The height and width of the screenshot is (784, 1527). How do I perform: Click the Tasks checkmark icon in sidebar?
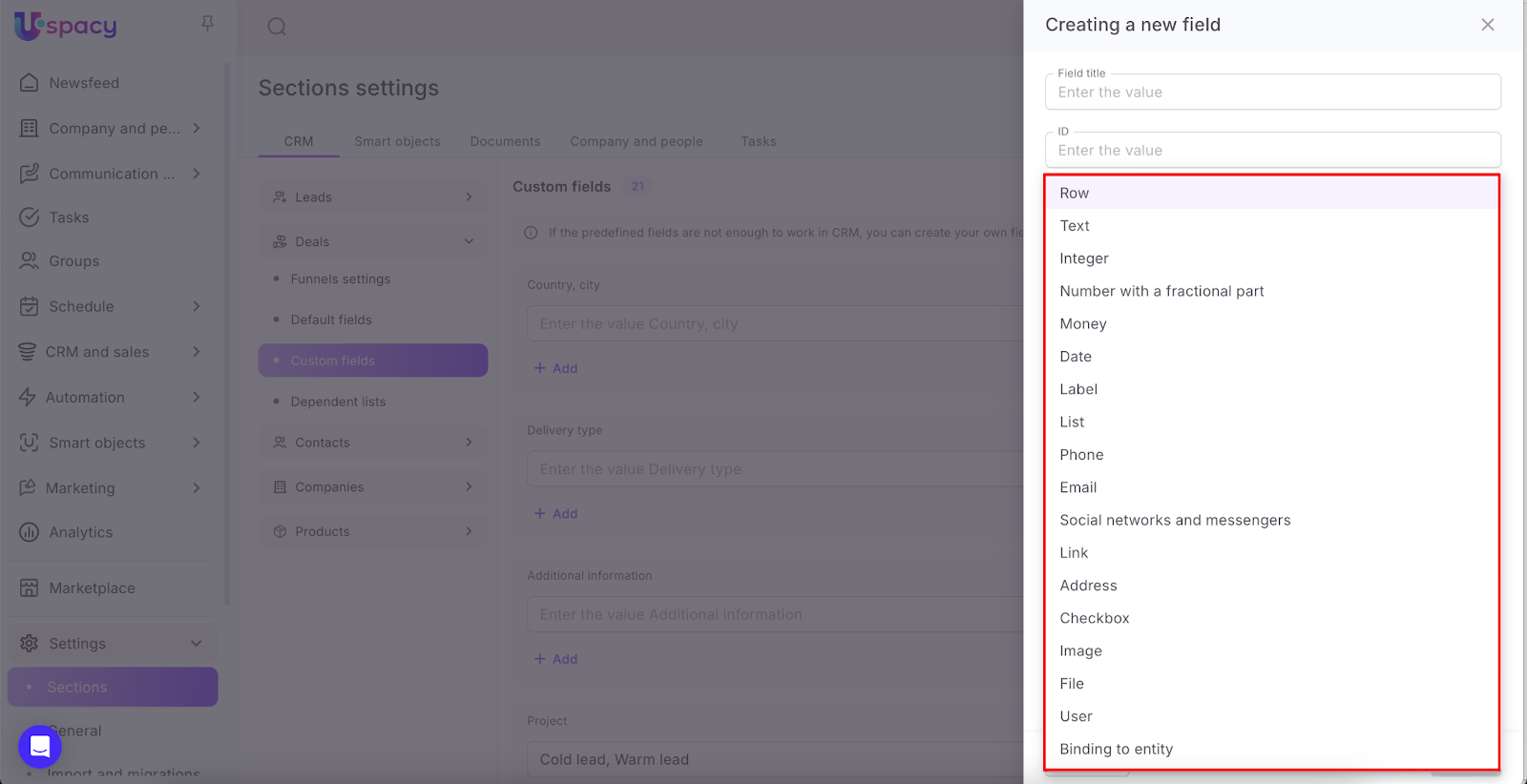point(30,217)
